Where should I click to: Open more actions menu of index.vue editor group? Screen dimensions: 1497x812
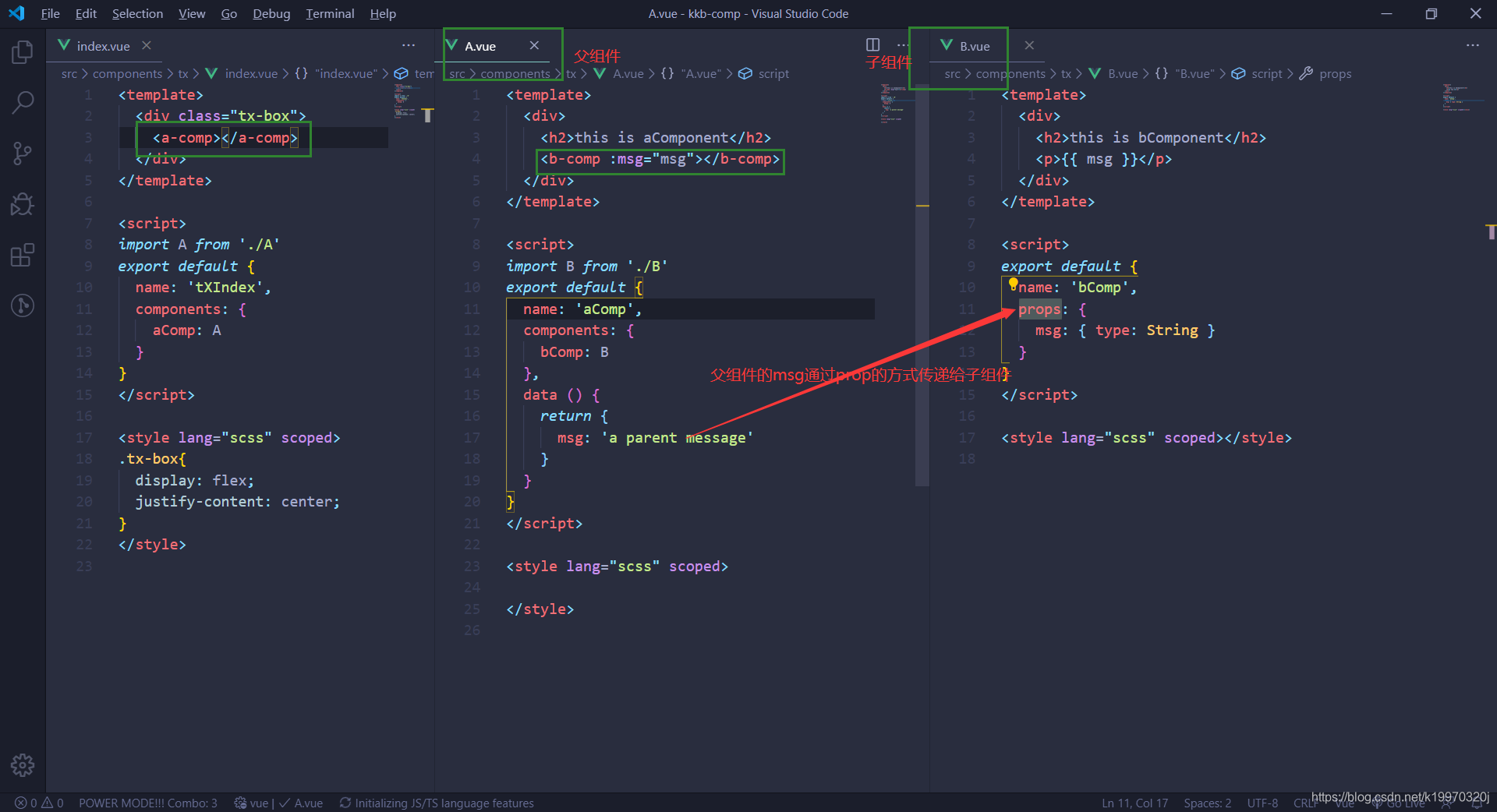(x=409, y=45)
